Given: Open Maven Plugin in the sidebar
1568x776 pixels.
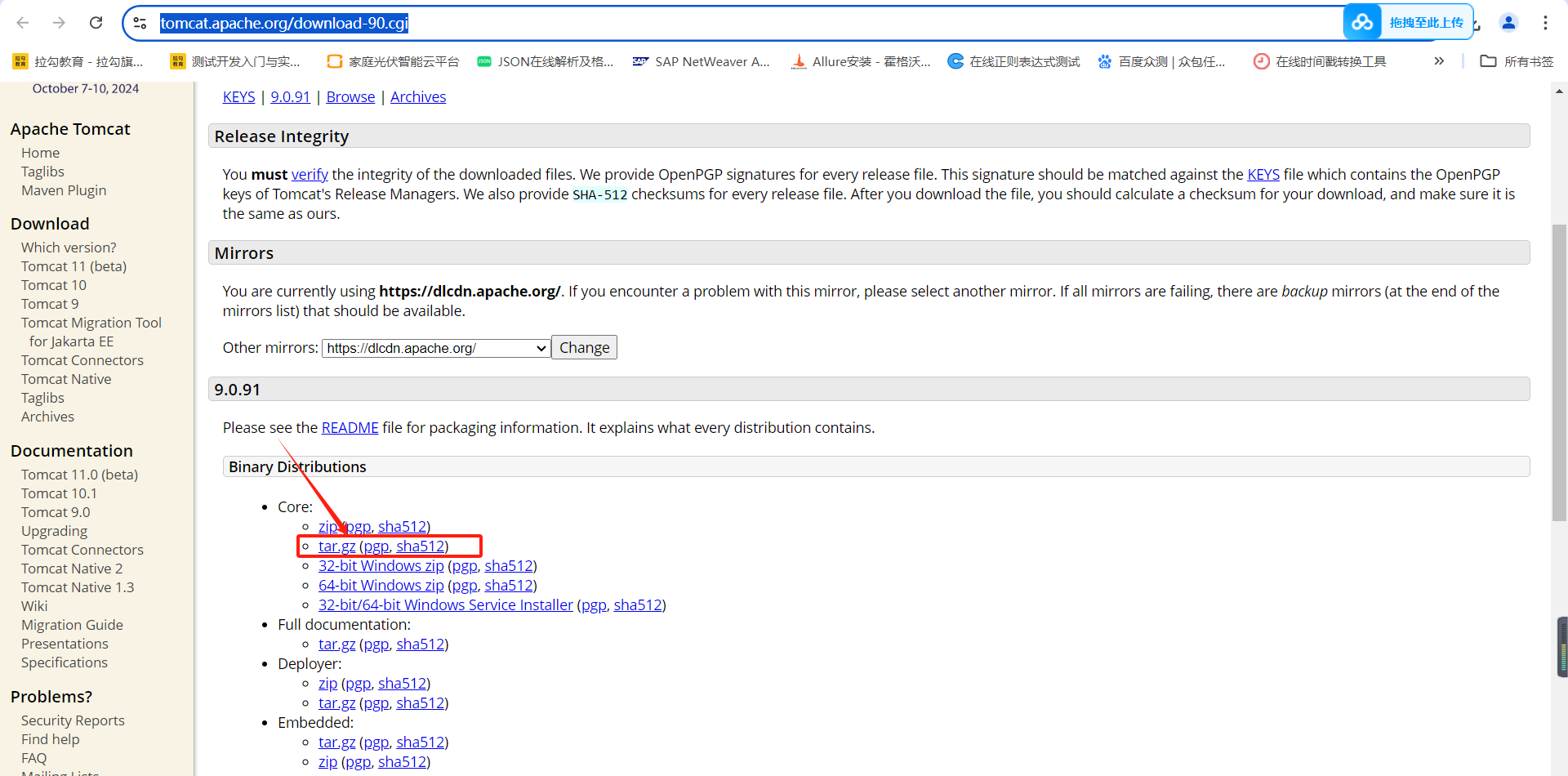Looking at the screenshot, I should pos(64,190).
